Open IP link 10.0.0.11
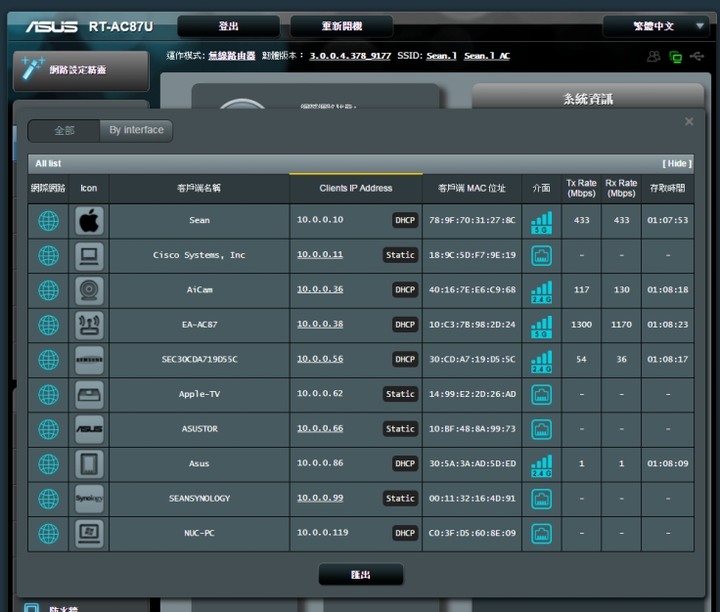Viewport: 720px width, 612px height. 320,254
